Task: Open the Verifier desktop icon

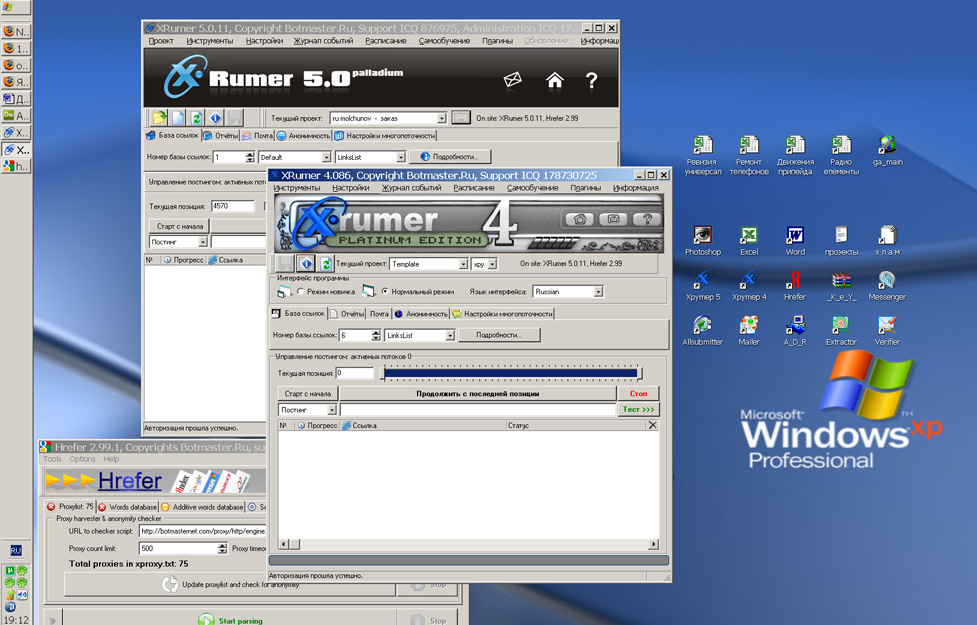Action: pyautogui.click(x=887, y=331)
